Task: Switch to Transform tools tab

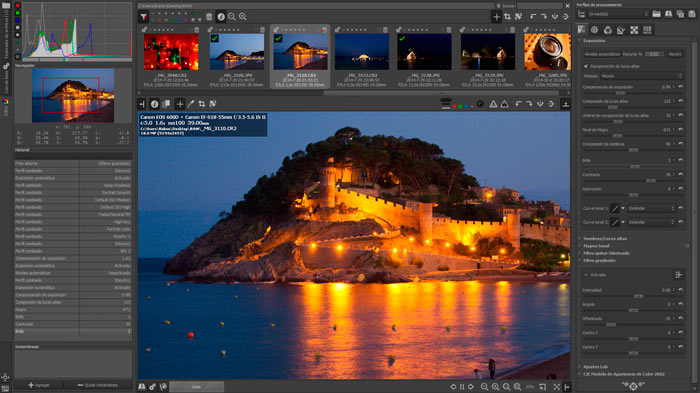Action: 621,30
